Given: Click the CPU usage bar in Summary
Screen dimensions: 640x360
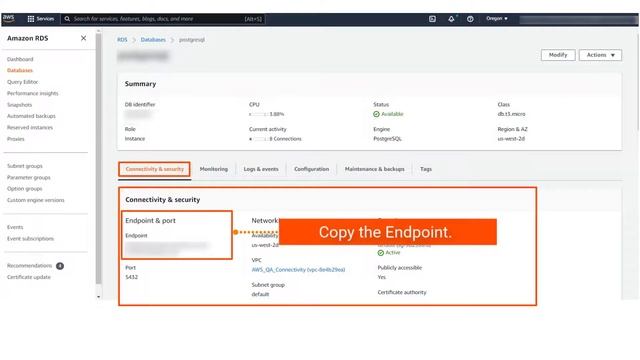Looking at the screenshot, I should 258,114.
